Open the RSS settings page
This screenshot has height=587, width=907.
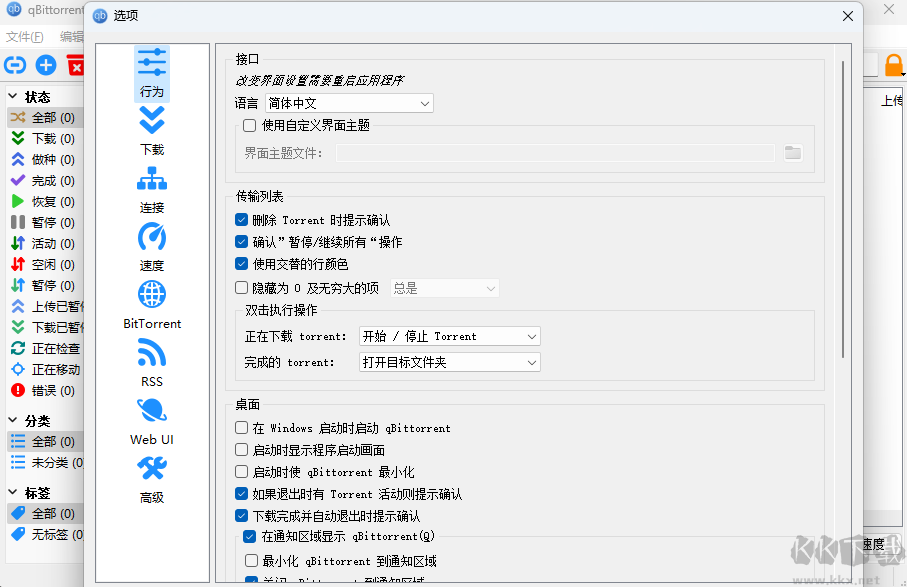152,363
